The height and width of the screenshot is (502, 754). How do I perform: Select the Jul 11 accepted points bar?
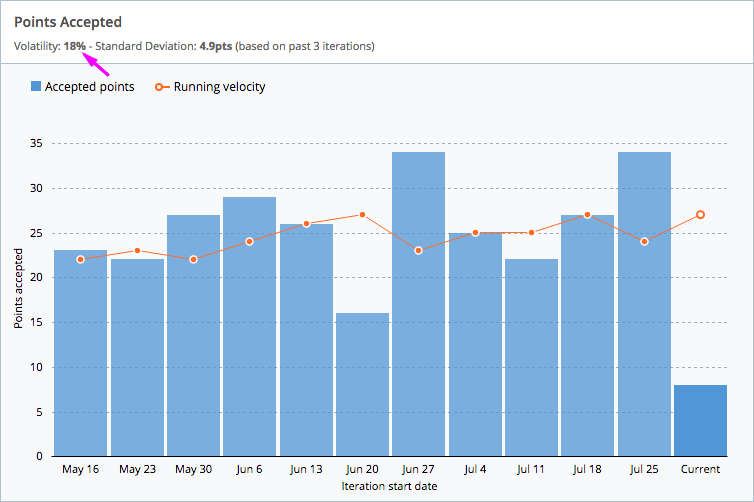coord(531,358)
